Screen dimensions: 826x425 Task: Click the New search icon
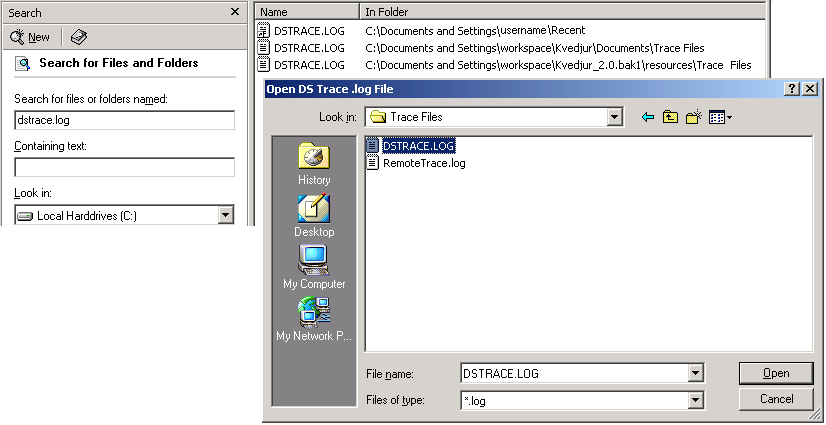pos(30,37)
